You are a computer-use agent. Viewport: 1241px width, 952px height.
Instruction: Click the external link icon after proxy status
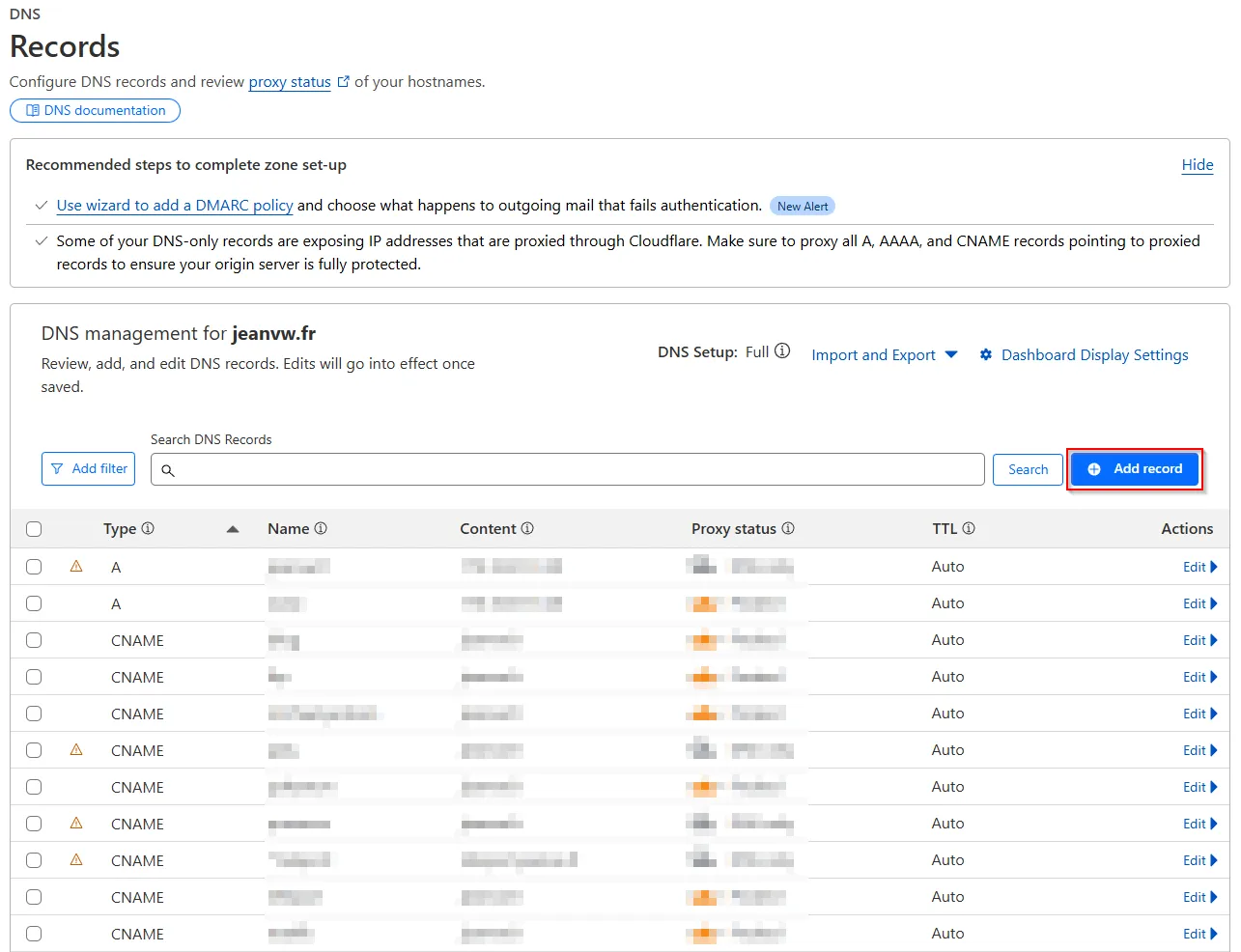[x=343, y=82]
